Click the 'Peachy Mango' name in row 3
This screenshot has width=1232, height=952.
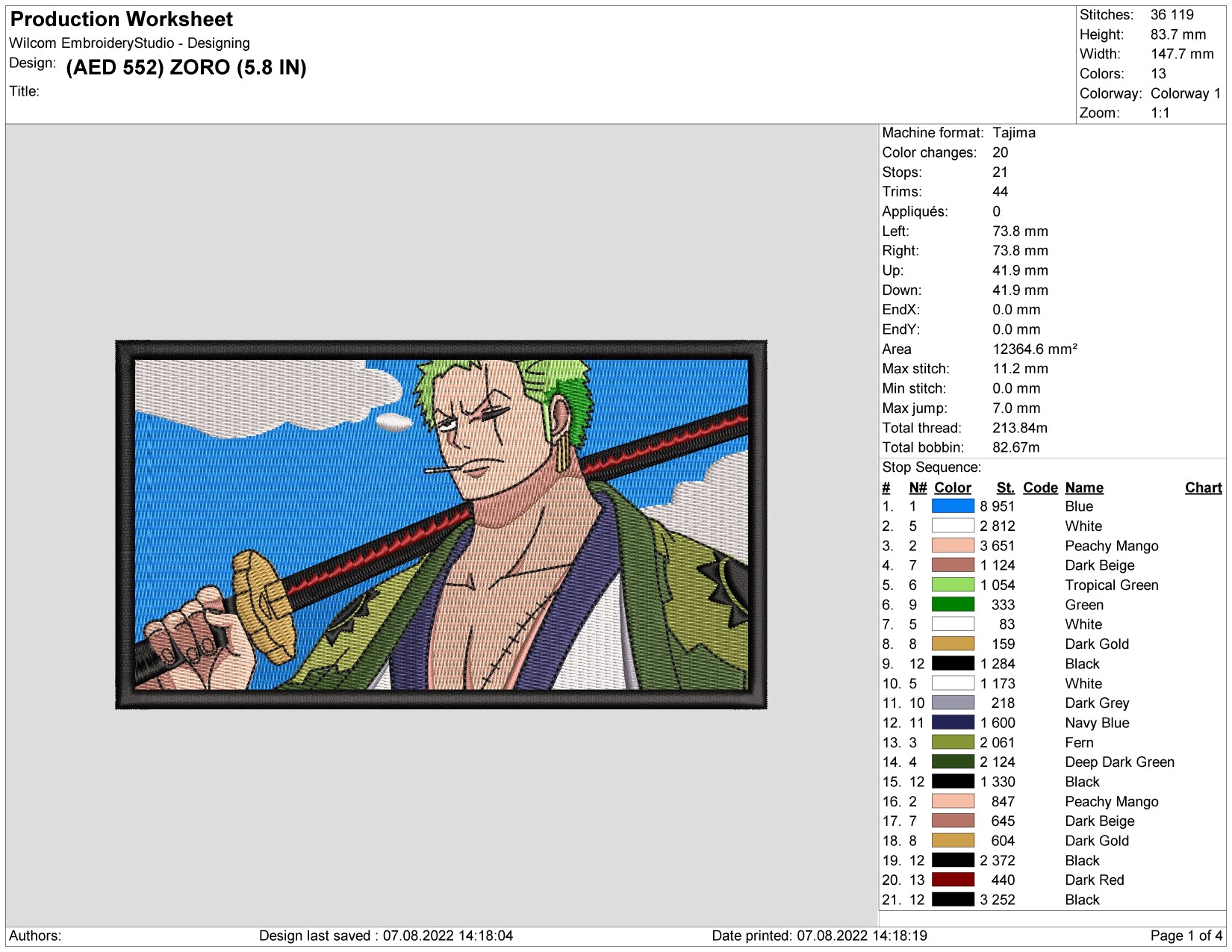click(1111, 546)
